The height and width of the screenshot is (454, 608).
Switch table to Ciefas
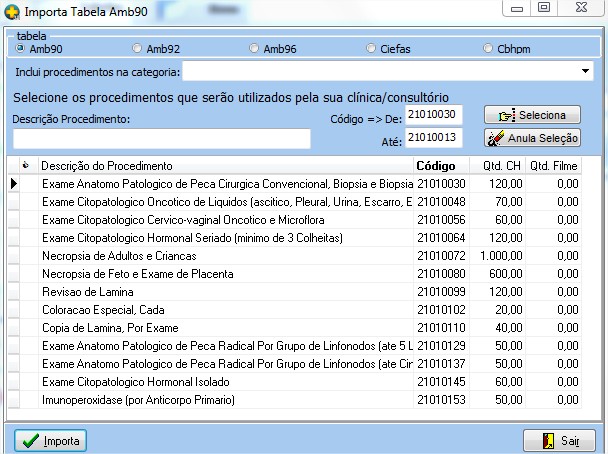(x=372, y=48)
